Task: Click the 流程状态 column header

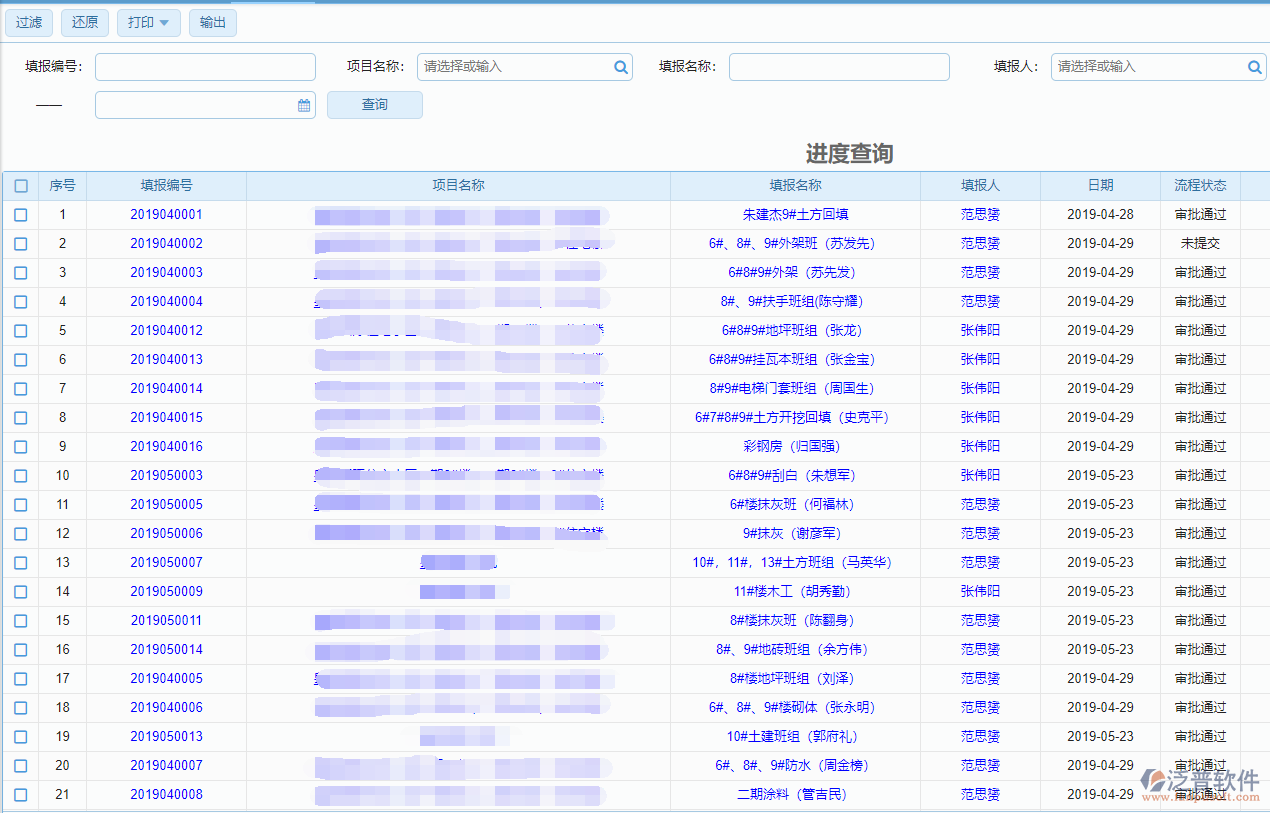Action: 1200,186
